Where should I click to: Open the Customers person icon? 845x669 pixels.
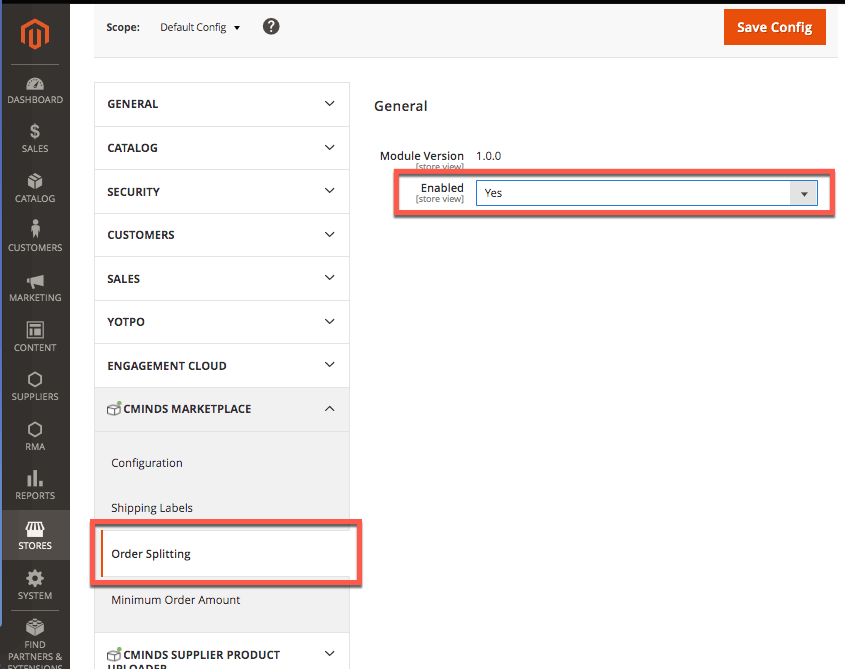(x=35, y=230)
